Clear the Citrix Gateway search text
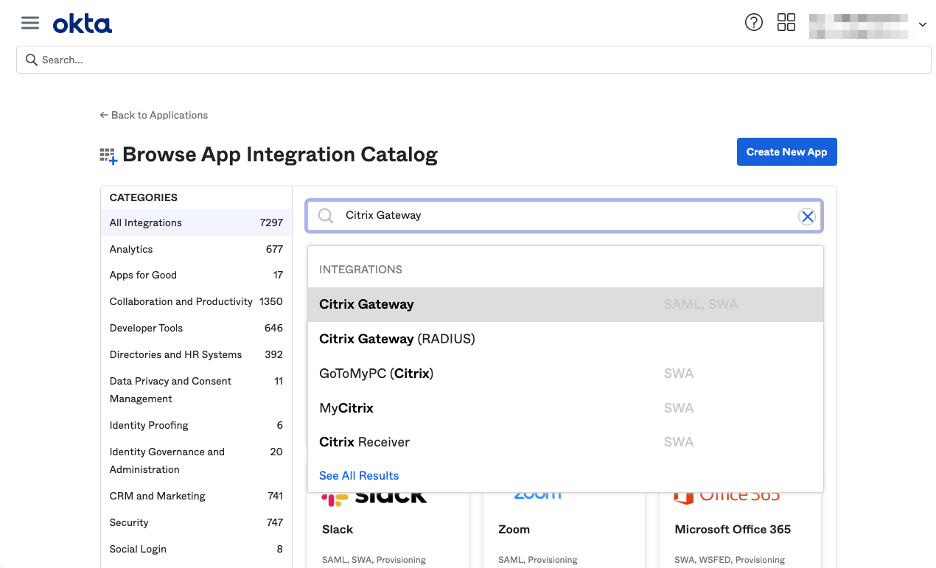Viewport: 936px width, 568px height. click(807, 216)
